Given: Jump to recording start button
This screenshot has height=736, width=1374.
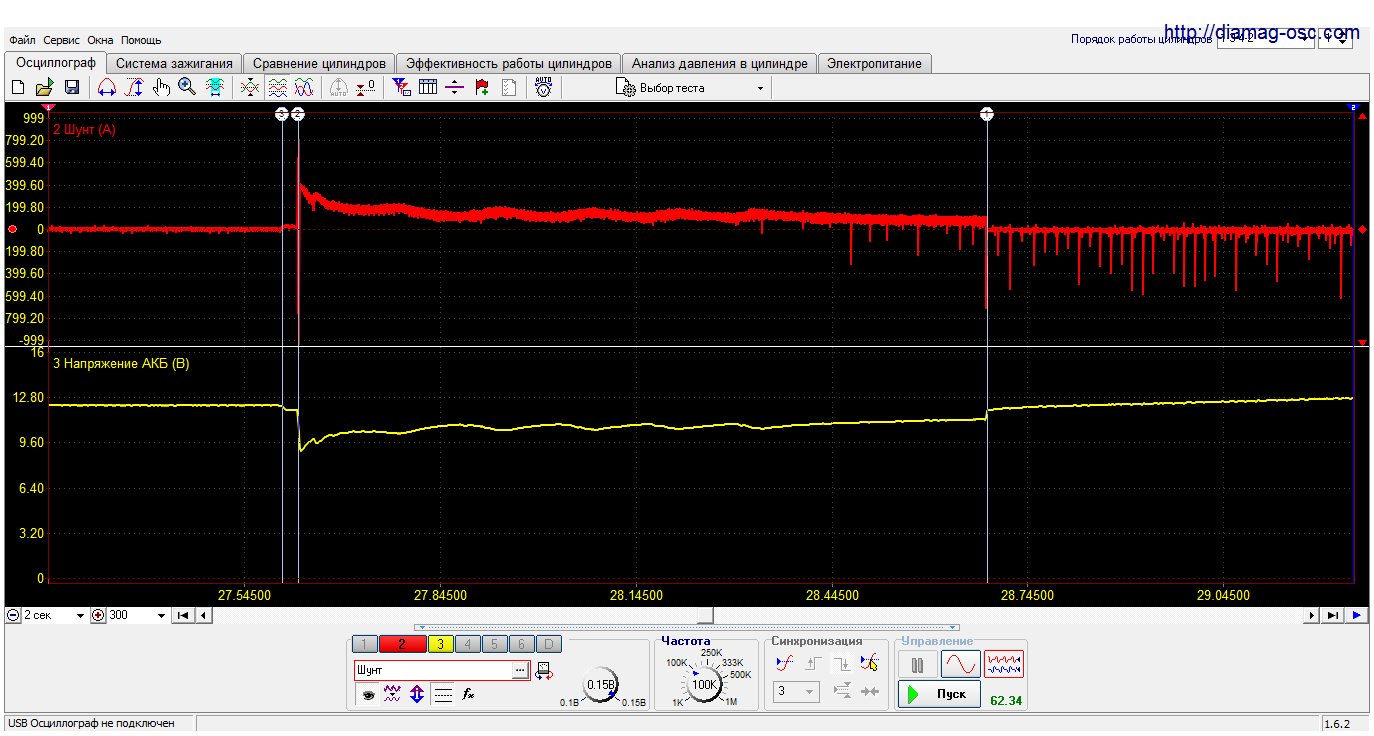Looking at the screenshot, I should coord(183,615).
